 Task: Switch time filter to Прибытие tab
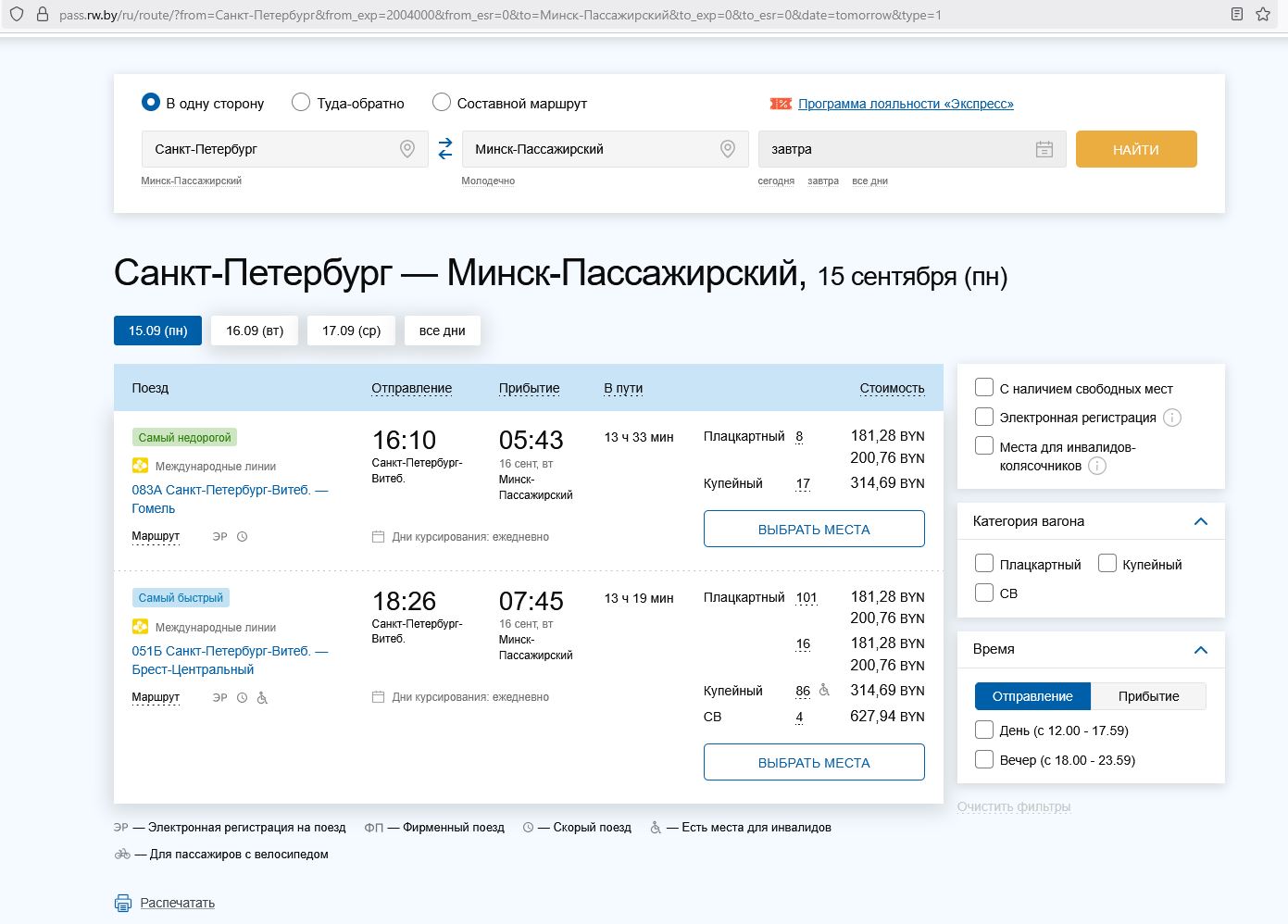(1148, 696)
